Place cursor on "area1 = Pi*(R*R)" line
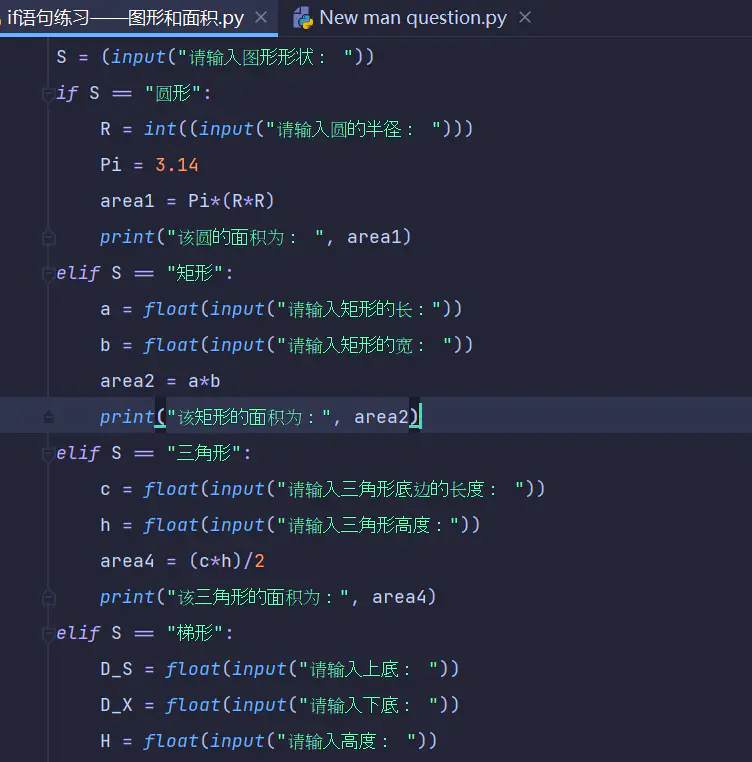This screenshot has height=762, width=752. 187,201
